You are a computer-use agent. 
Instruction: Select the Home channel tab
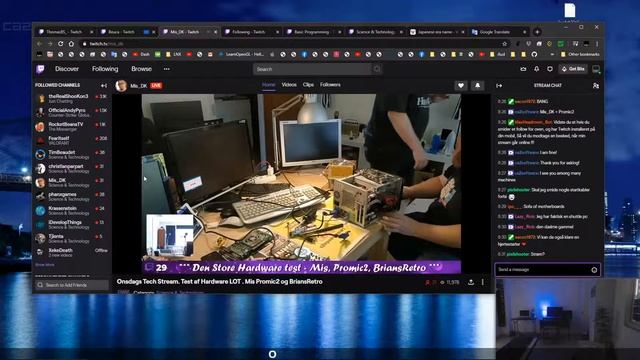[x=269, y=85]
